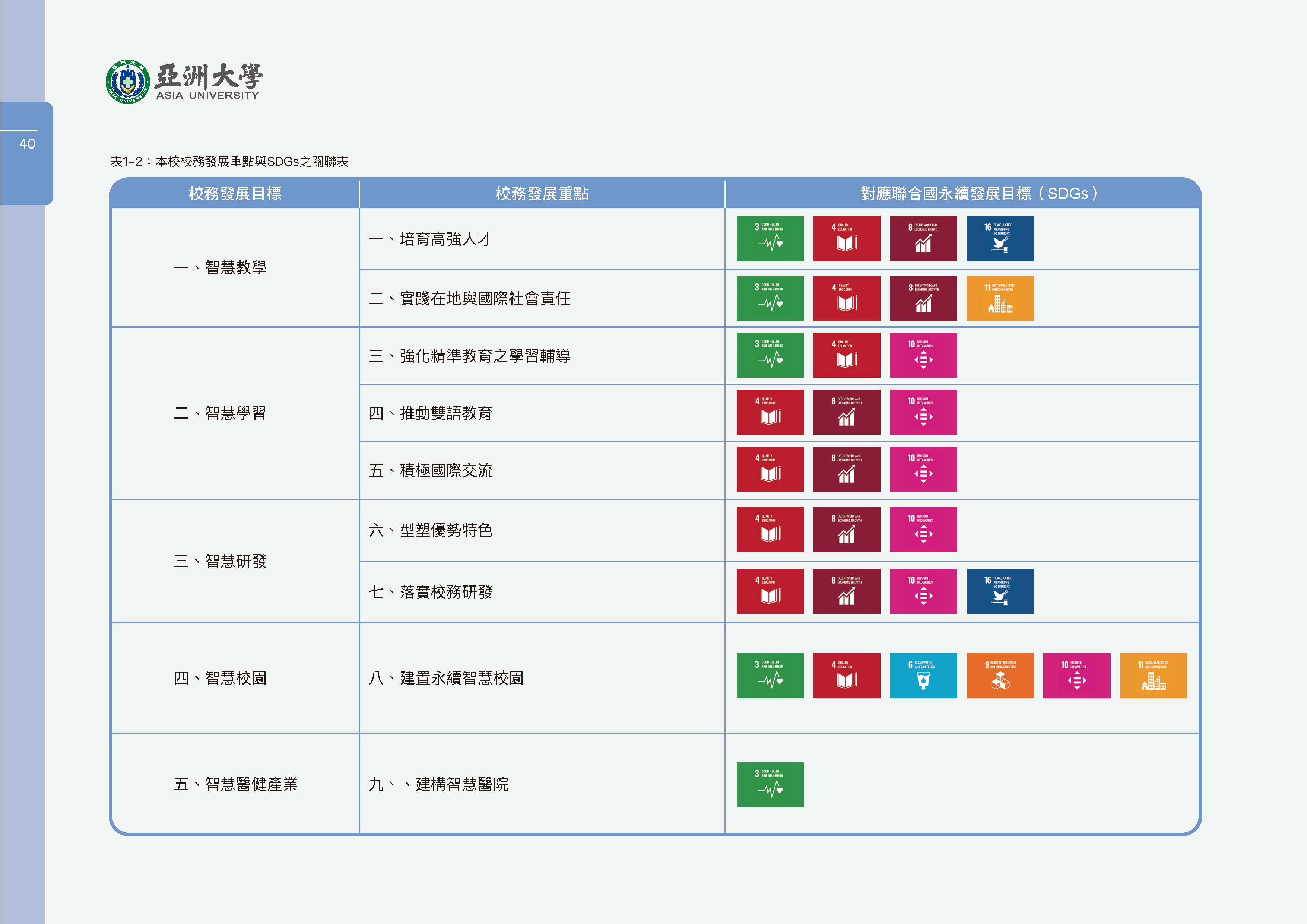Click SDG 8 icon in 型塑優勢特色 row
Viewport: 1307px width, 924px height.
coord(847,530)
